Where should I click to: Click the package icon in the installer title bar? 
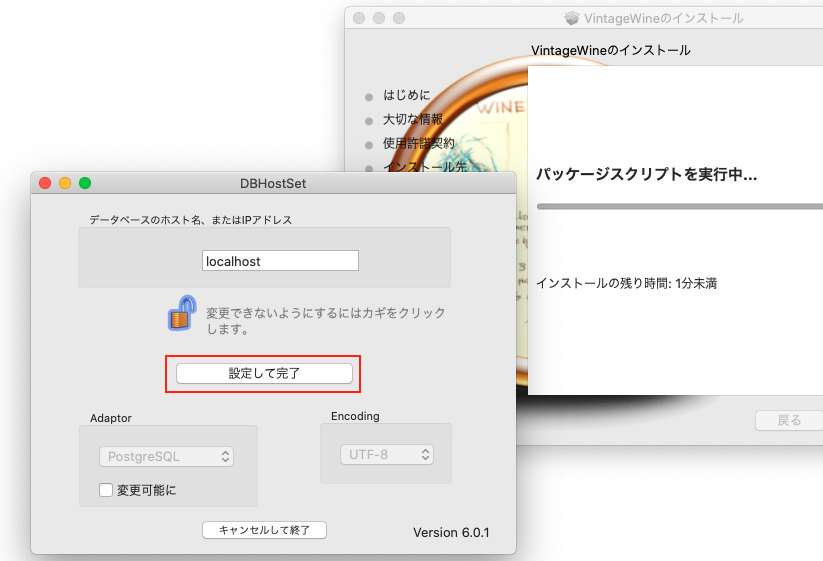click(572, 18)
